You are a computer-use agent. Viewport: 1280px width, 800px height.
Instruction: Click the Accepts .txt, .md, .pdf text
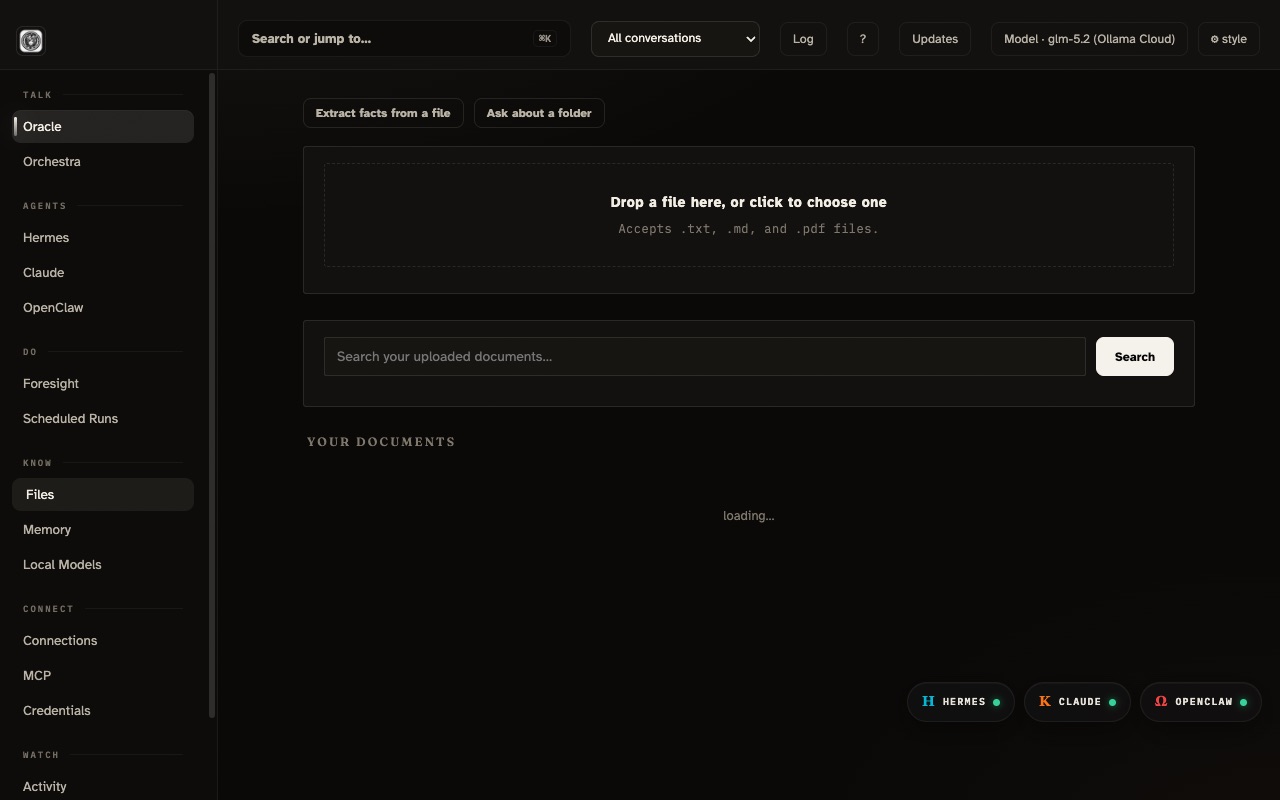748,229
